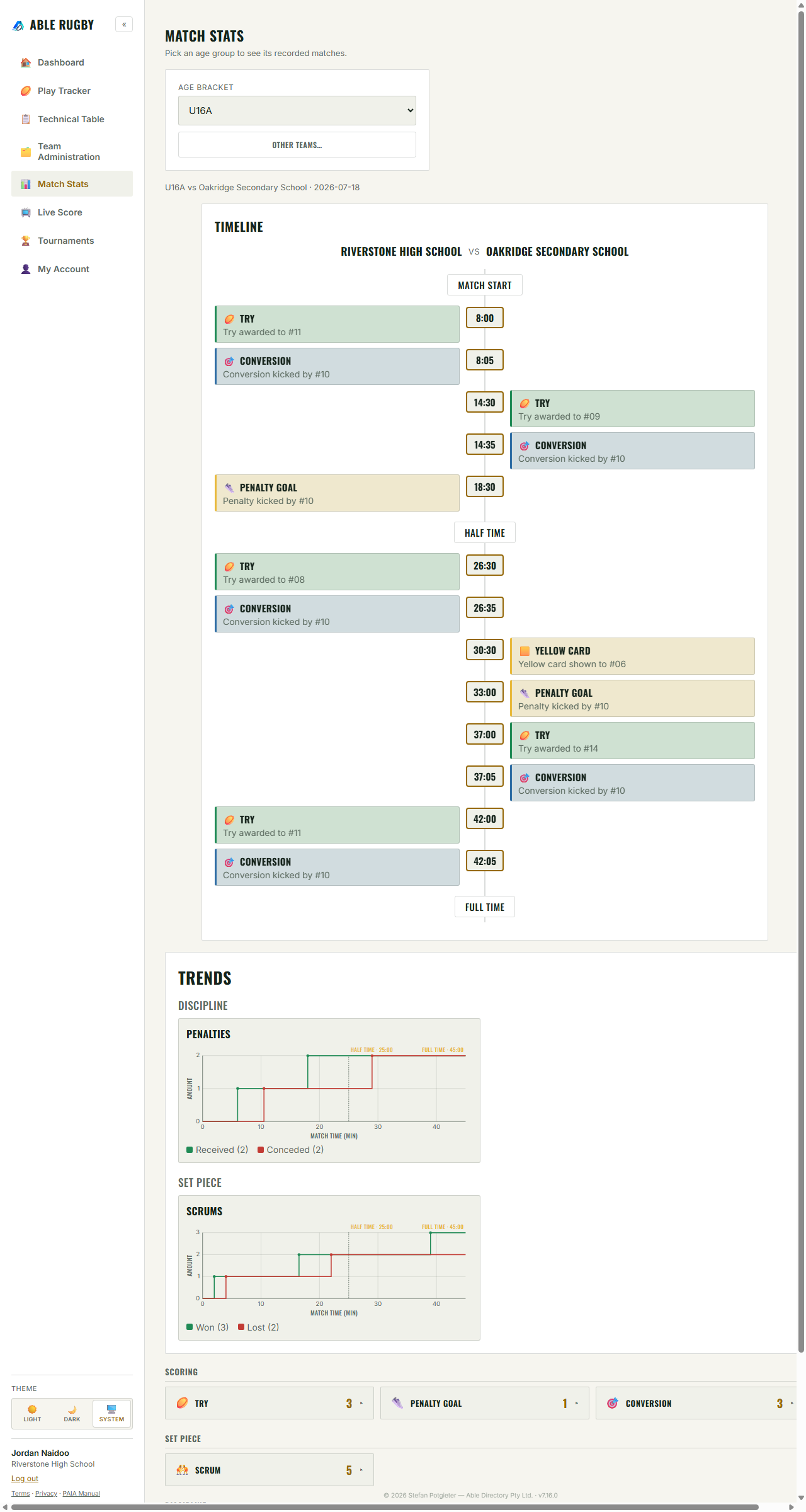Open Live Score in sidebar
The height and width of the screenshot is (1512, 806).
pyautogui.click(x=72, y=212)
